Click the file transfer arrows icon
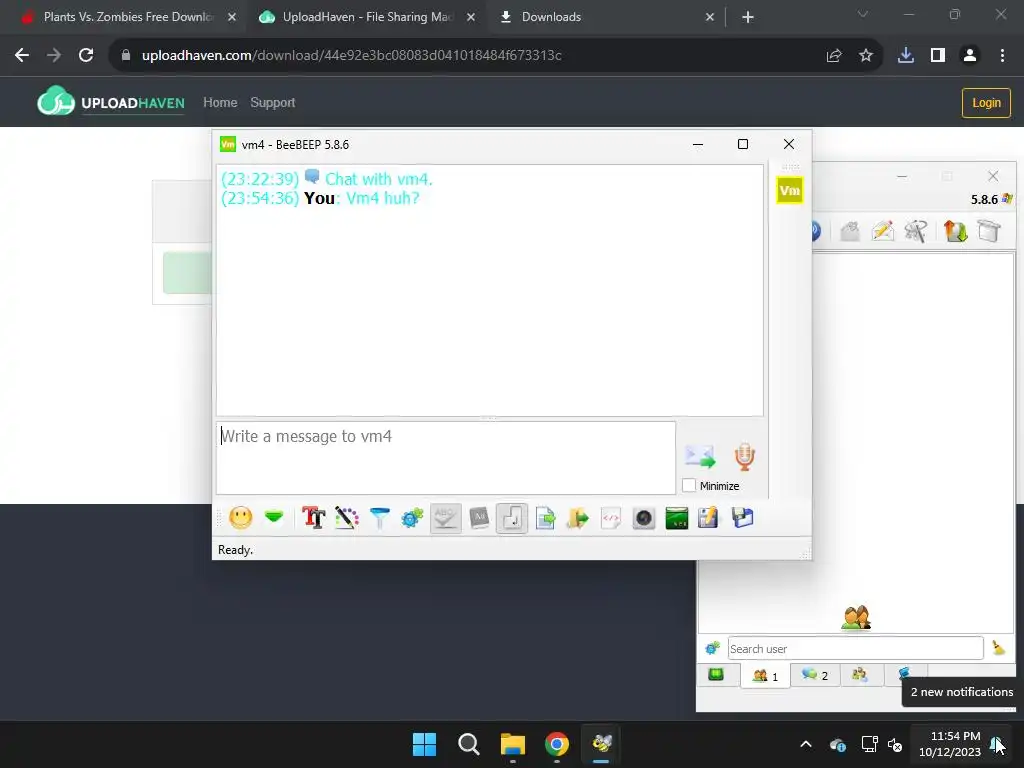This screenshot has width=1024, height=768. pyautogui.click(x=955, y=231)
